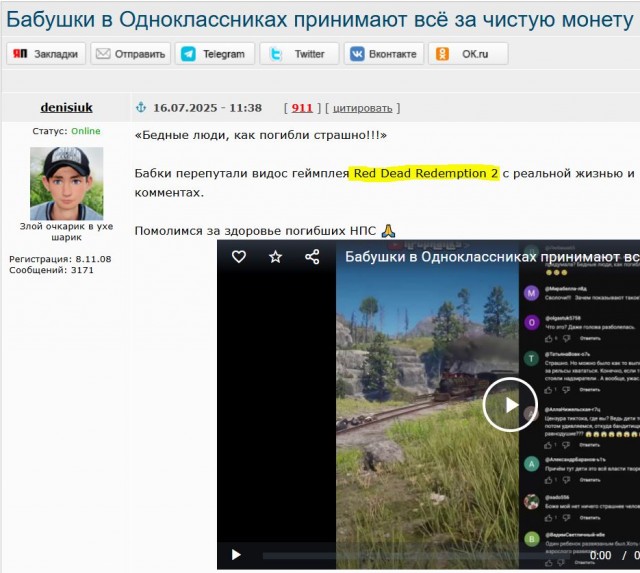Click the anchor permalink icon
640x573 pixels.
tap(141, 107)
